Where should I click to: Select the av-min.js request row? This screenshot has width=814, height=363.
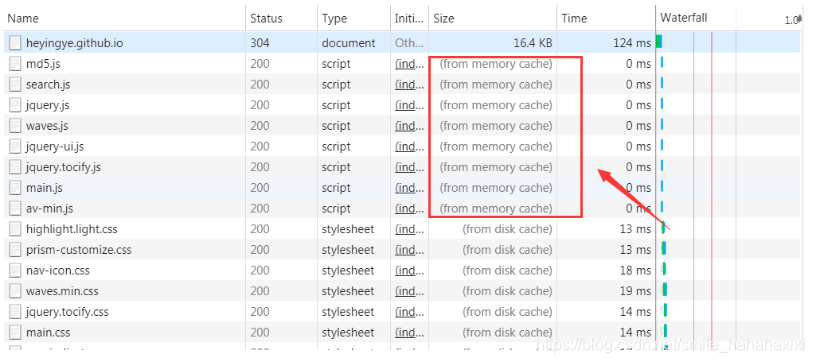(x=401, y=208)
